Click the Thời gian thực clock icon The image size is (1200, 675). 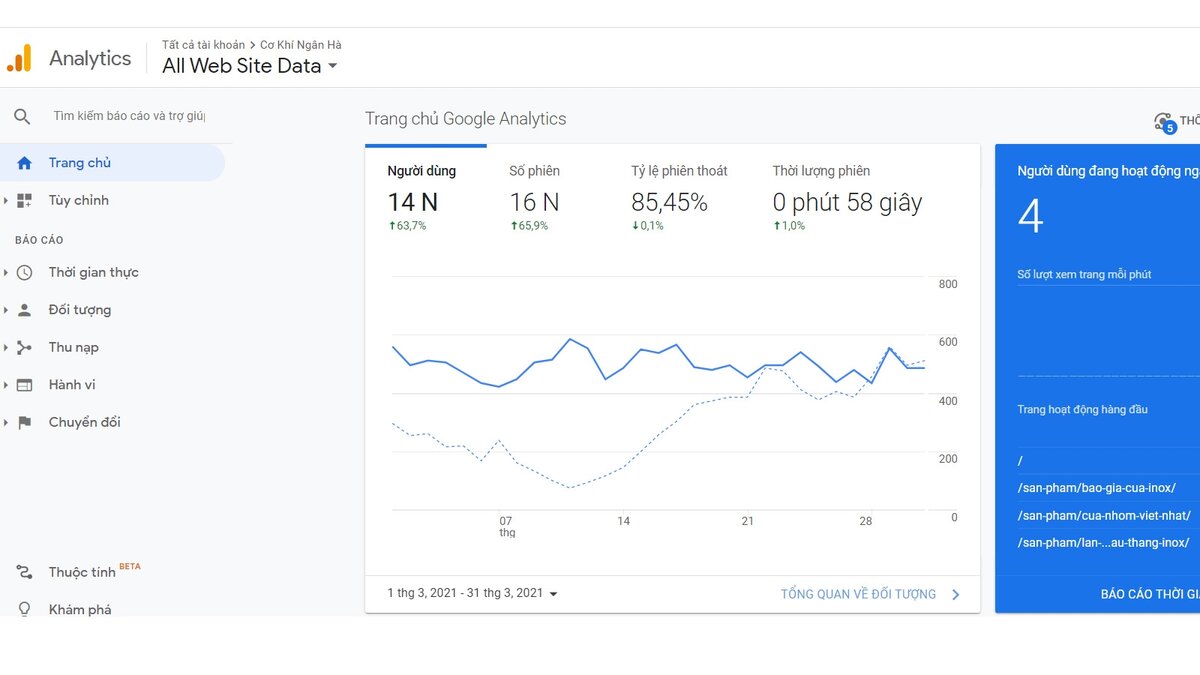click(25, 273)
